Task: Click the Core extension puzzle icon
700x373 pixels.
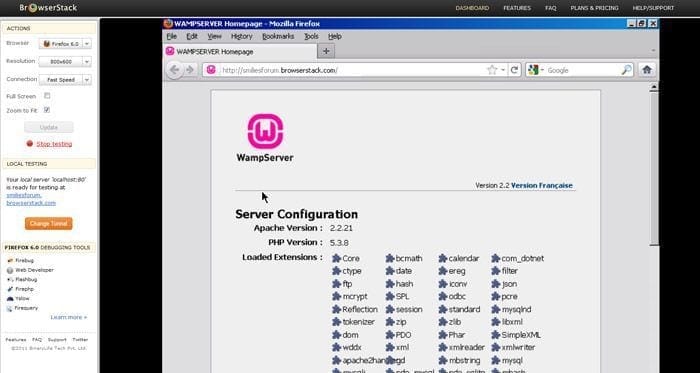Action: tap(337, 258)
